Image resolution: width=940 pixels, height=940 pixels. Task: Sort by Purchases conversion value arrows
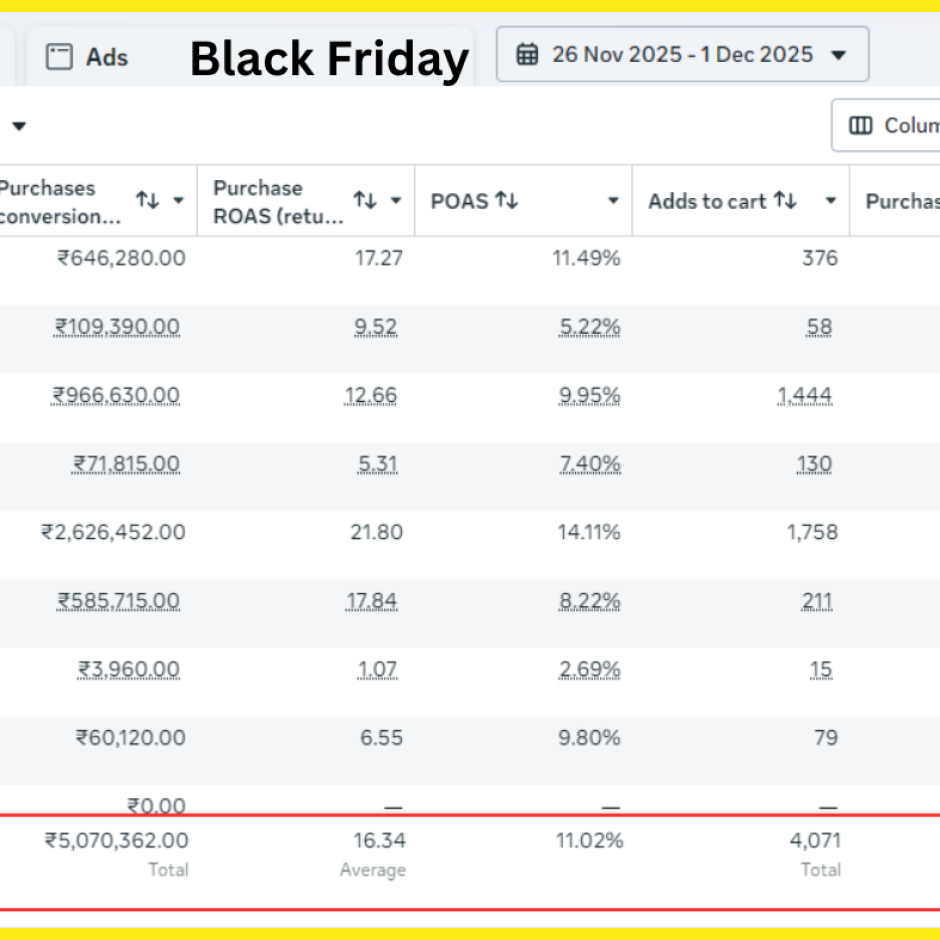147,200
